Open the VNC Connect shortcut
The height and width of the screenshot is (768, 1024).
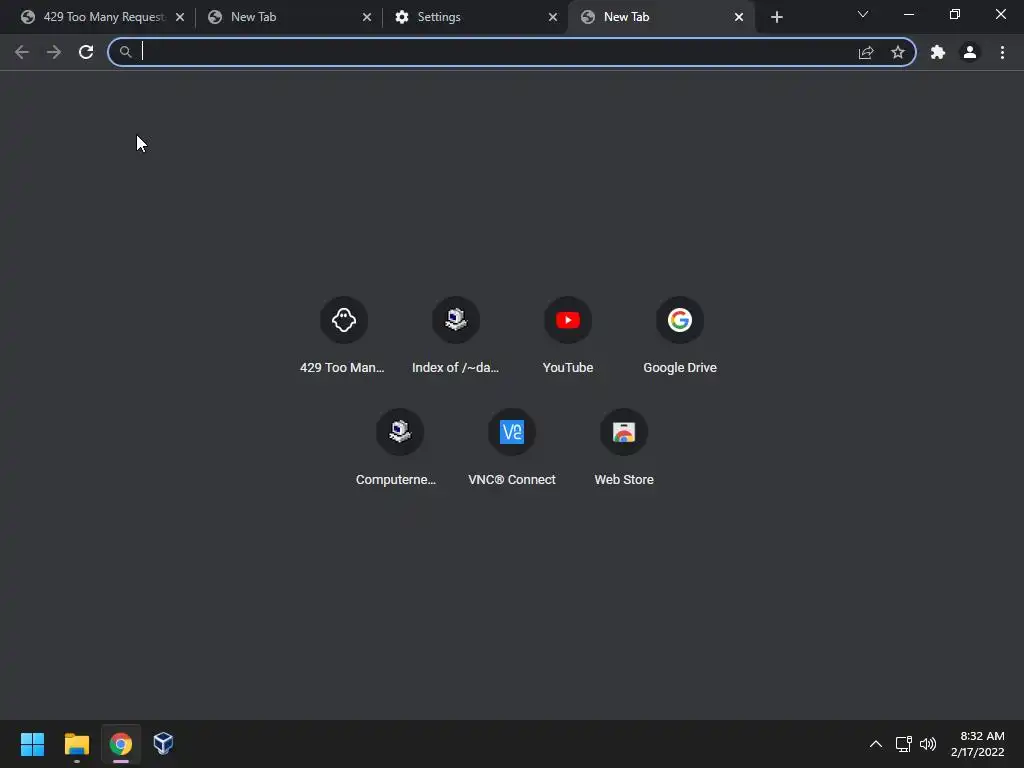pos(511,449)
